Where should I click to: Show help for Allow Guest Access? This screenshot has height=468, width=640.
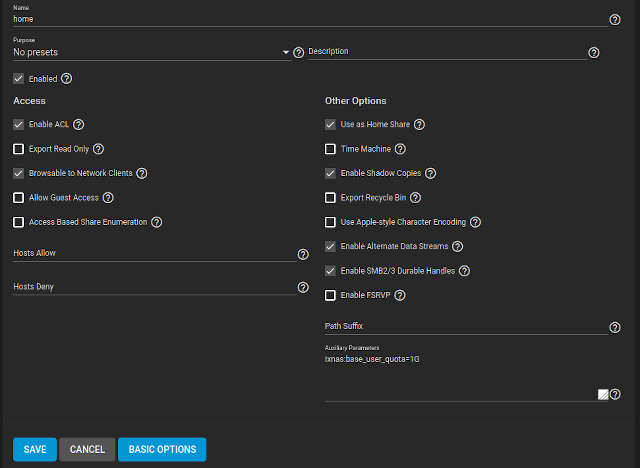click(108, 198)
